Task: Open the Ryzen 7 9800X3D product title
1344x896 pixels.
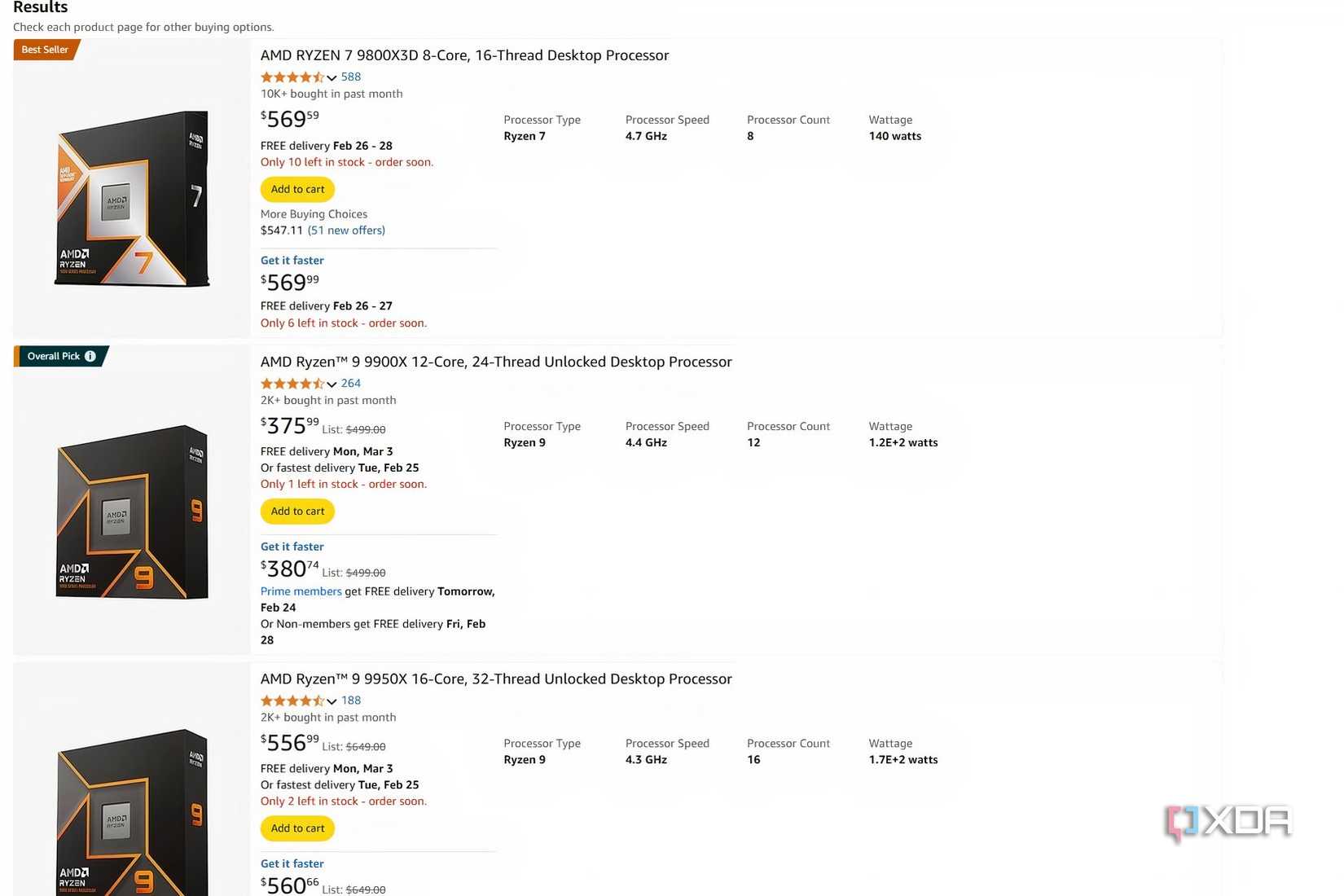Action: pos(464,55)
